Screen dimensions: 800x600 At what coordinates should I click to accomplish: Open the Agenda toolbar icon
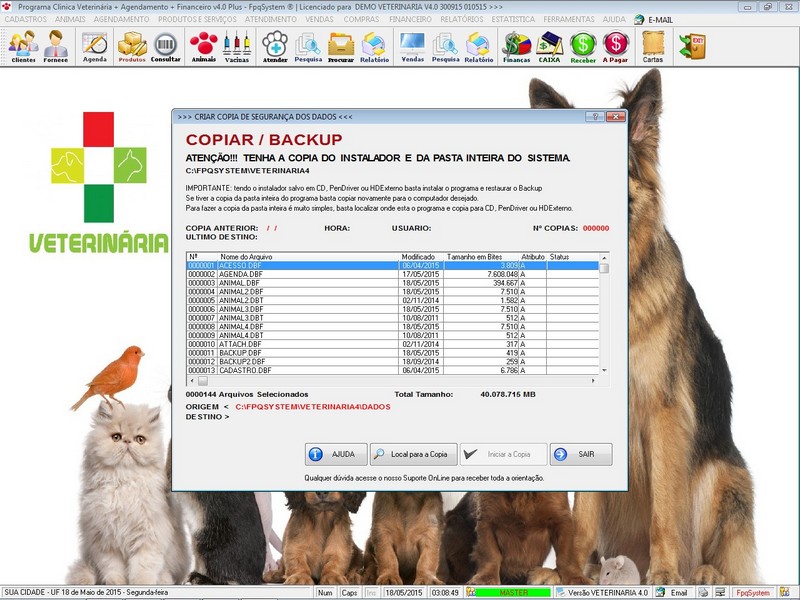95,47
